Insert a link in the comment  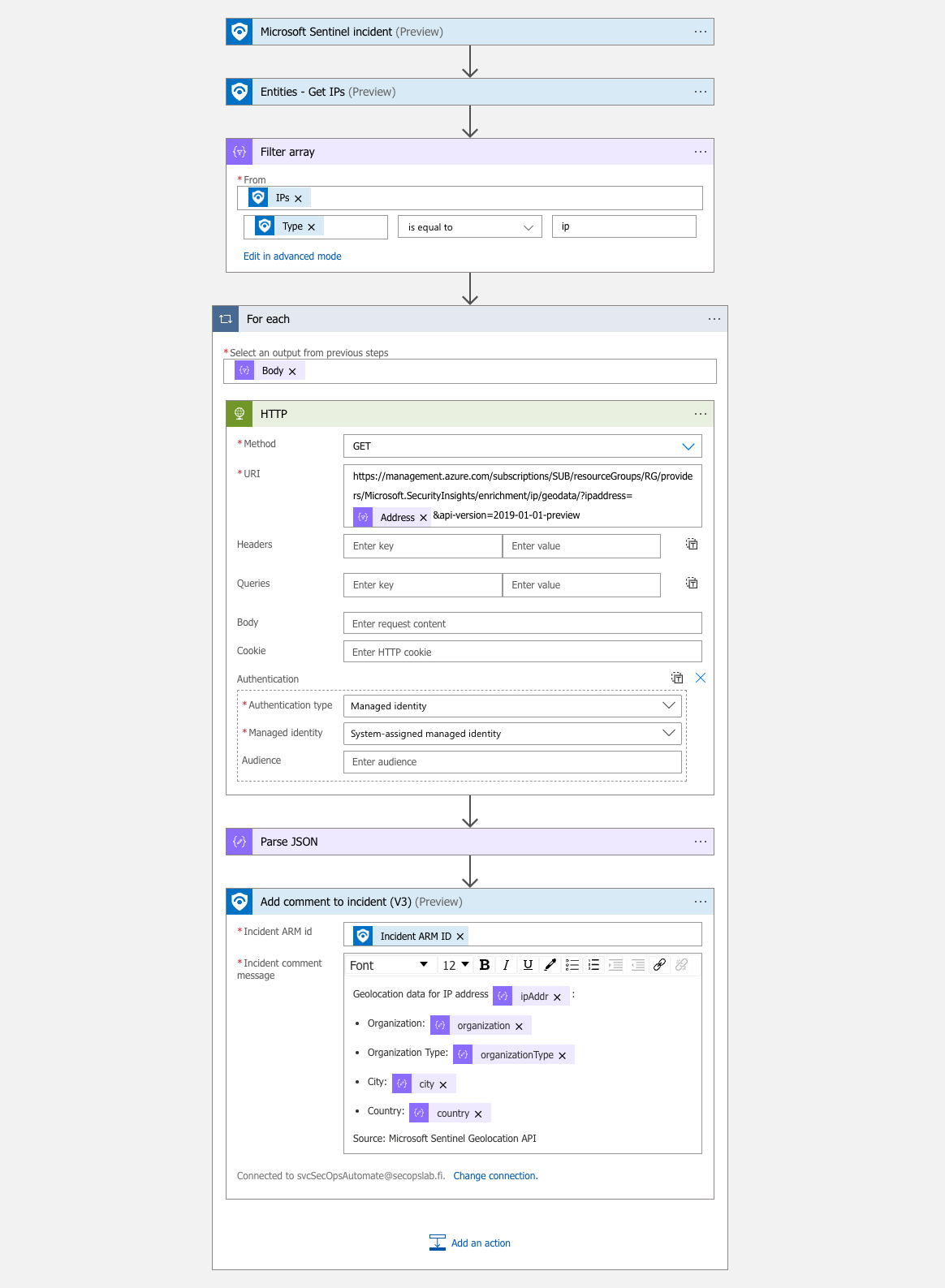click(660, 965)
